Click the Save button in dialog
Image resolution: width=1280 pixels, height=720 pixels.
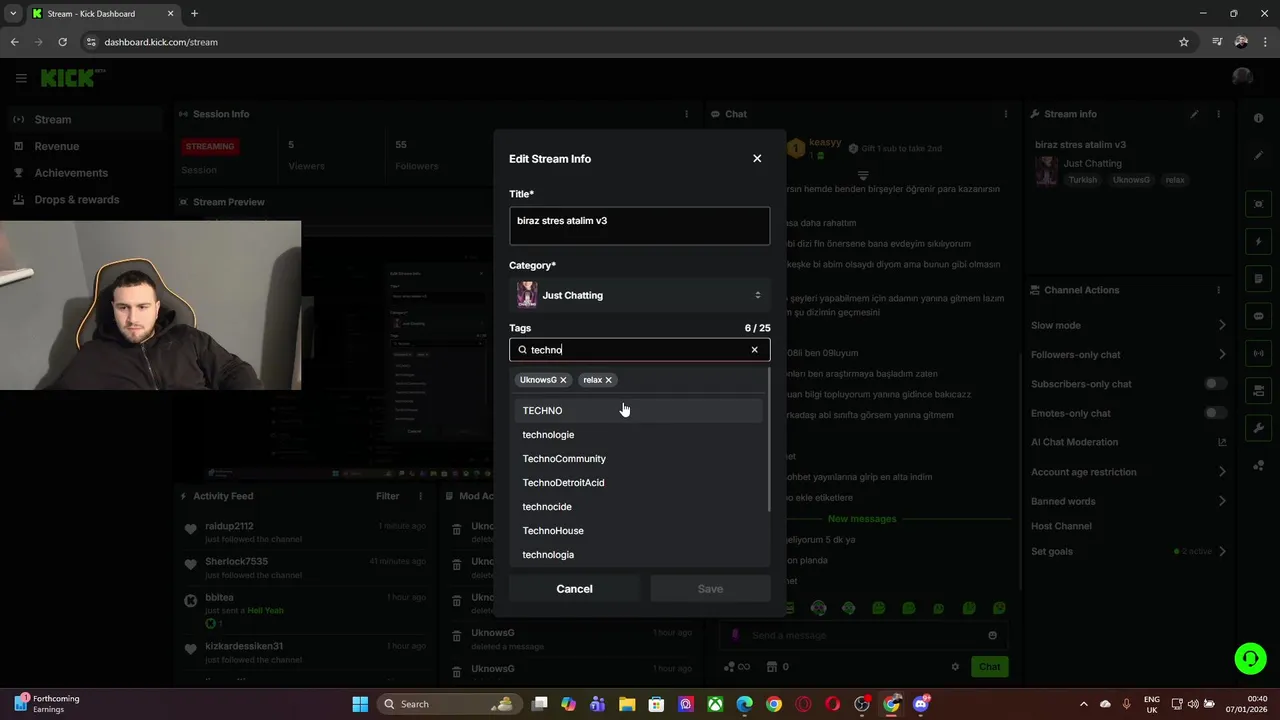point(710,589)
